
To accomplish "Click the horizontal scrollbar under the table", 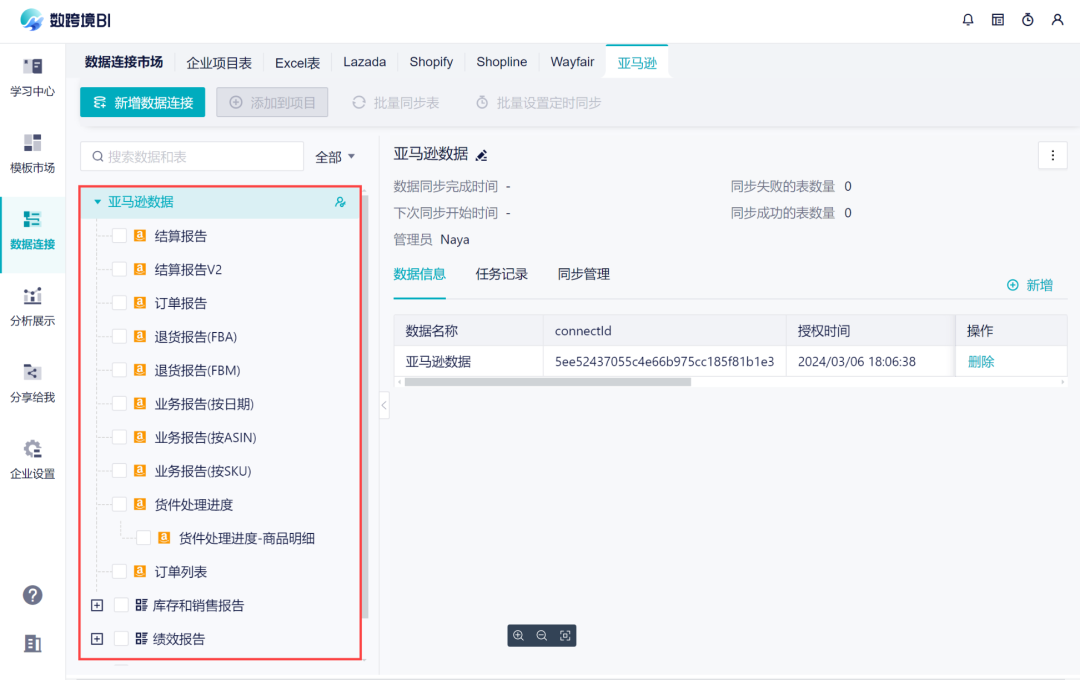I will click(x=548, y=382).
